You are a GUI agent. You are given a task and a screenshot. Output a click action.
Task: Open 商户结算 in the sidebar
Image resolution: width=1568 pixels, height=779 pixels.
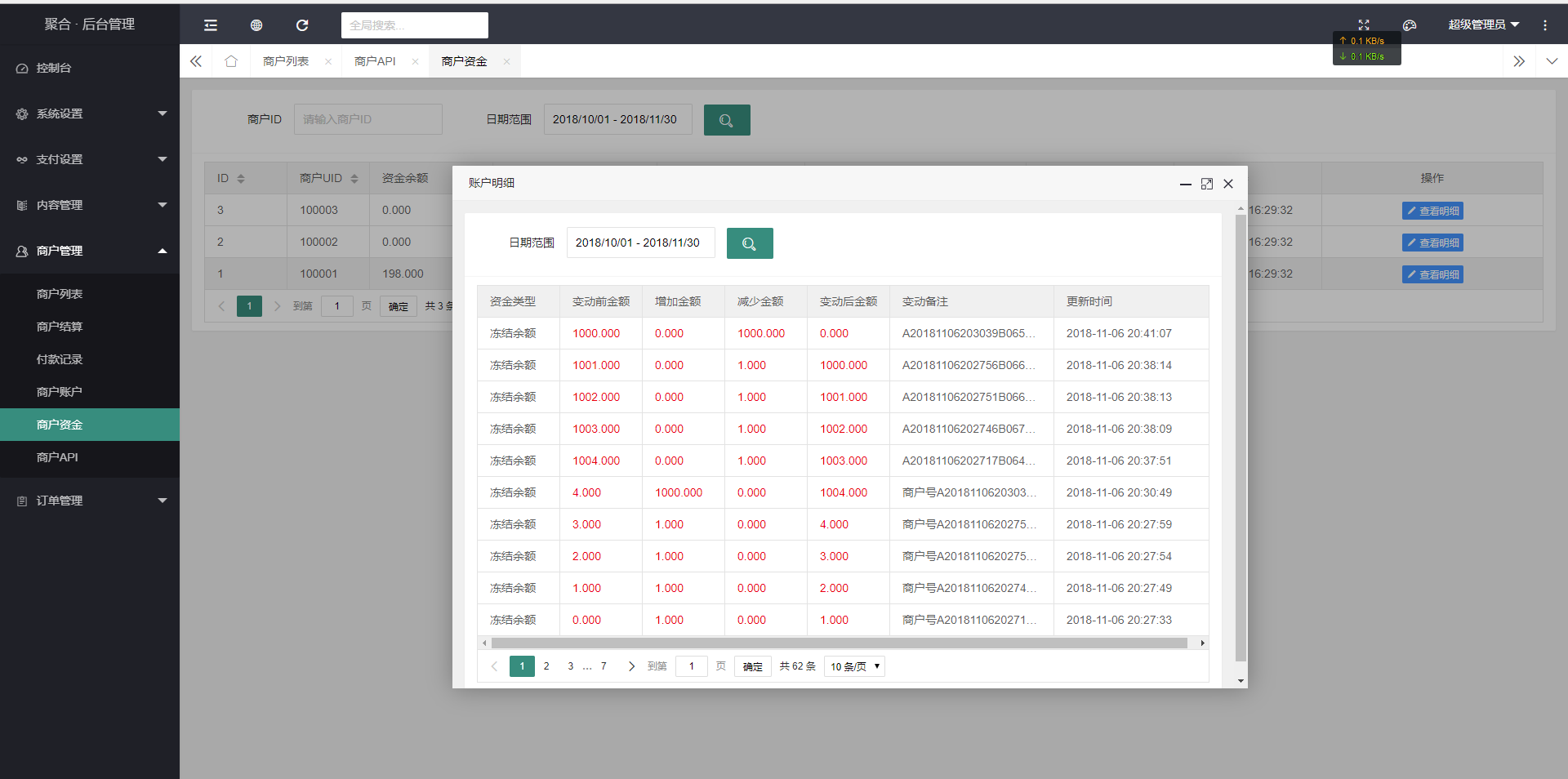click(60, 327)
